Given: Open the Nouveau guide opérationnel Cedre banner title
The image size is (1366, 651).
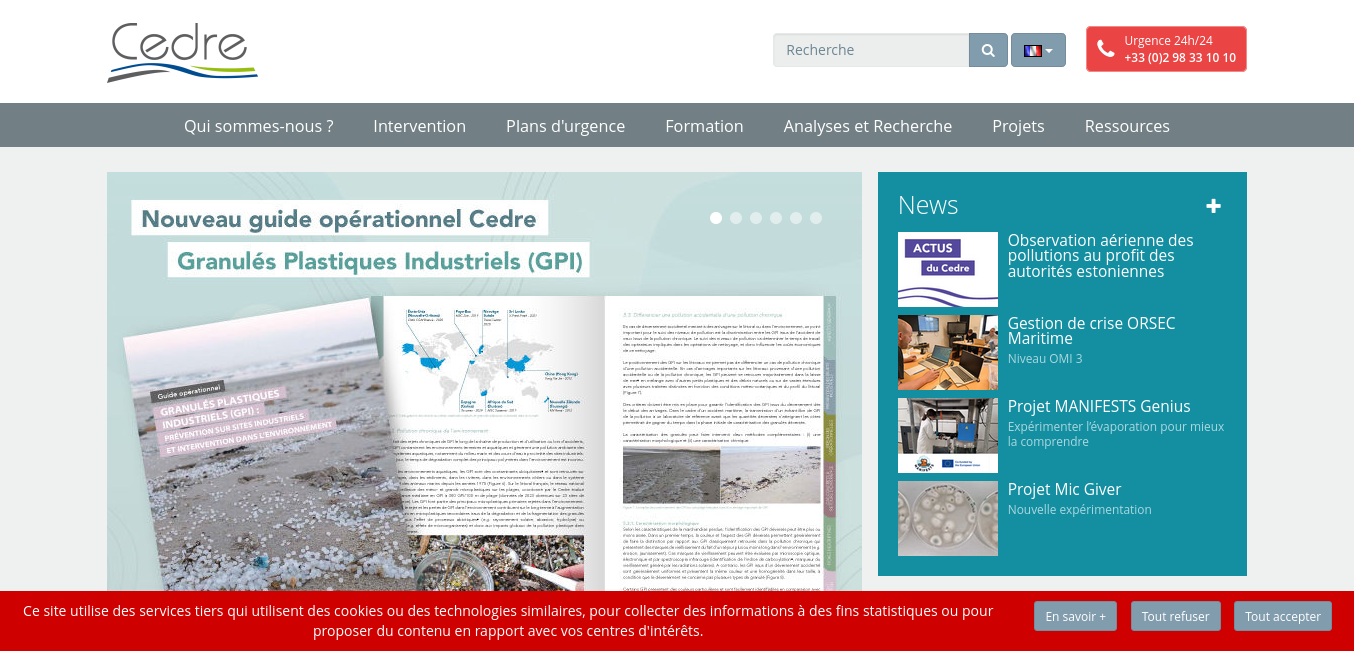Looking at the screenshot, I should coord(340,218).
